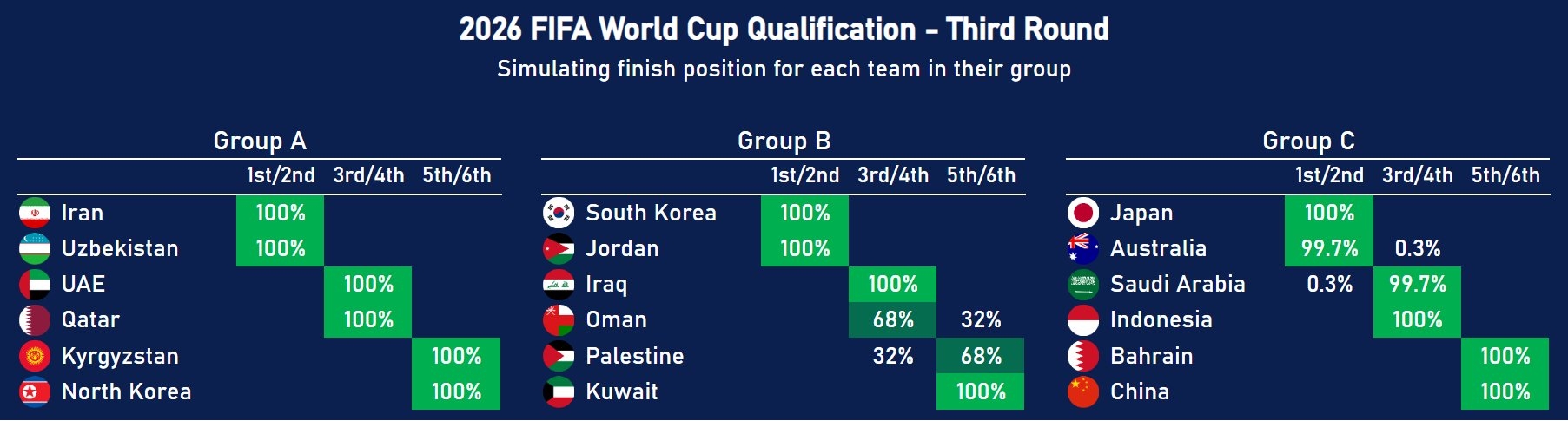Click the Palestine flag icon
The width and height of the screenshot is (1568, 421).
click(x=559, y=356)
